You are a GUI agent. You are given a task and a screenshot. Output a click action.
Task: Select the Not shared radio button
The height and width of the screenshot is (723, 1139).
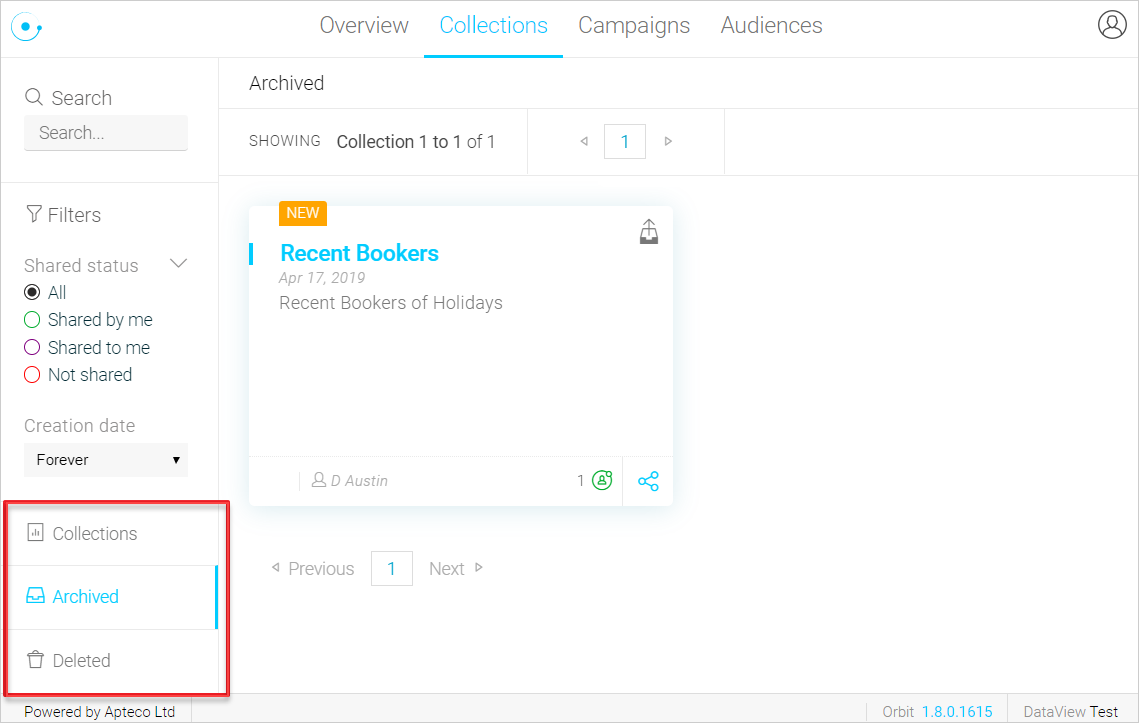tap(32, 375)
